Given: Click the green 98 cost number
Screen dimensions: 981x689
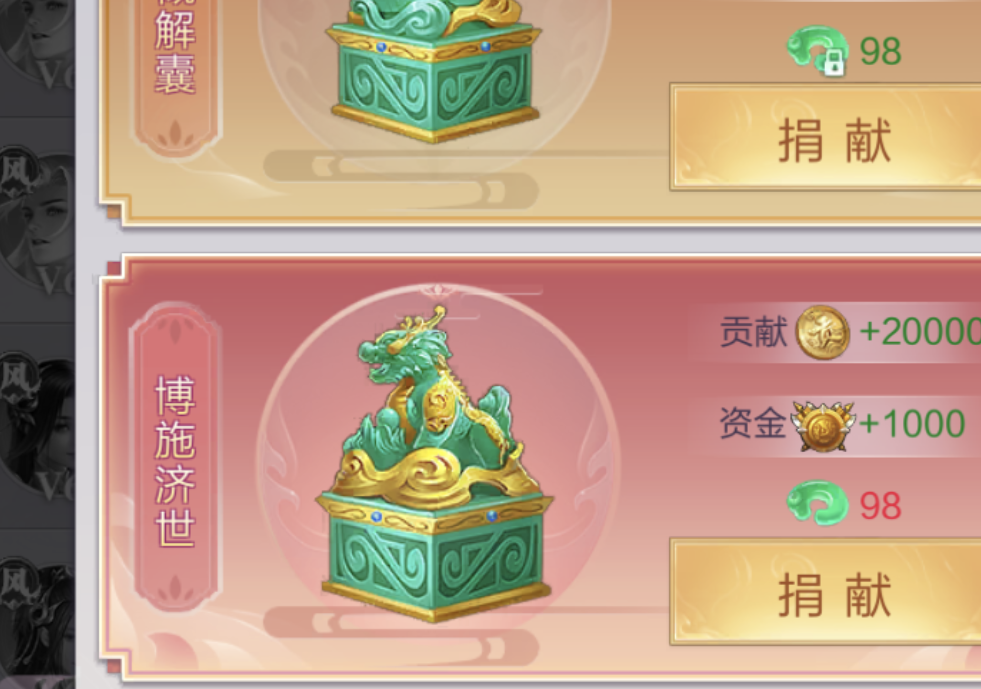Looking at the screenshot, I should tap(880, 51).
